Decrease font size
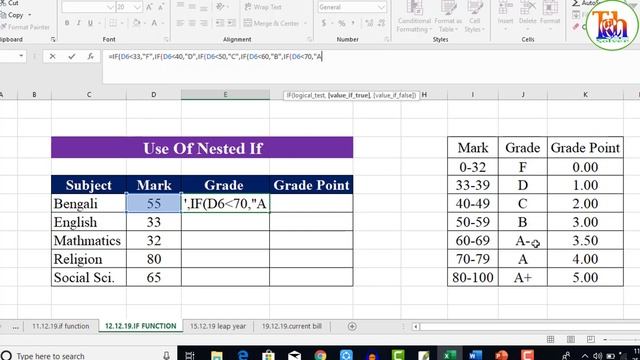This screenshot has width=640, height=360. [x=161, y=7]
